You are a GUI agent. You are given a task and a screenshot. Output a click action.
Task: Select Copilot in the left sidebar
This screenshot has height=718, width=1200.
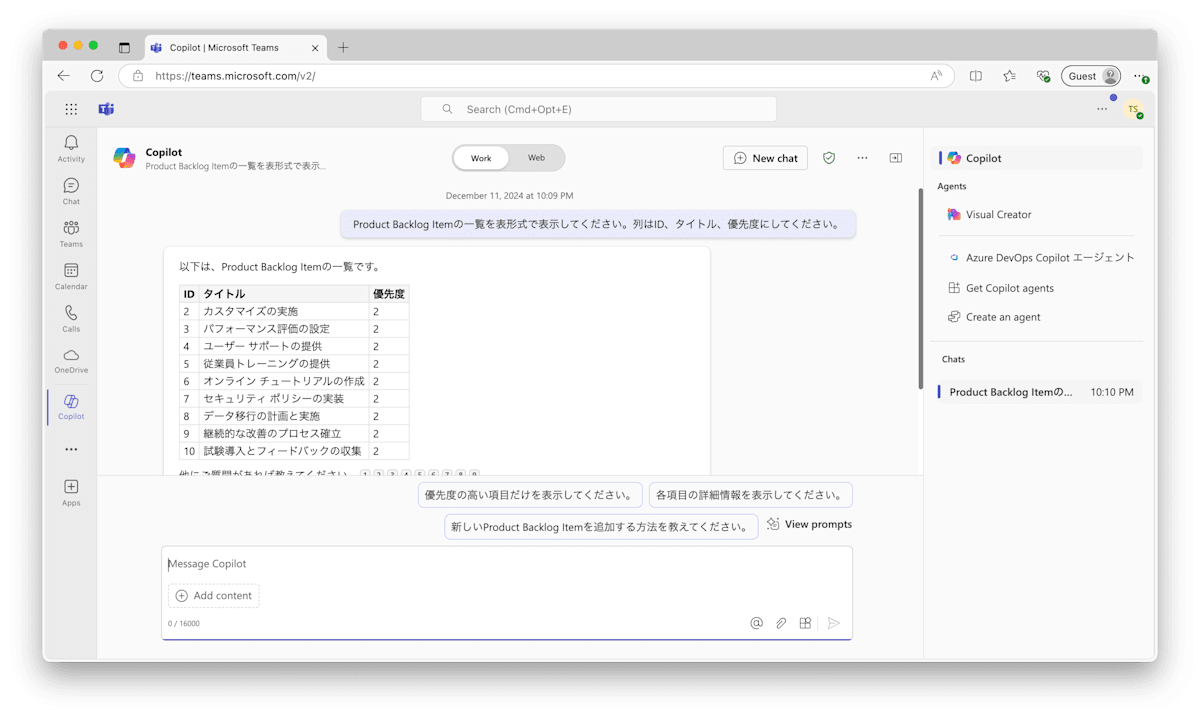(x=71, y=407)
